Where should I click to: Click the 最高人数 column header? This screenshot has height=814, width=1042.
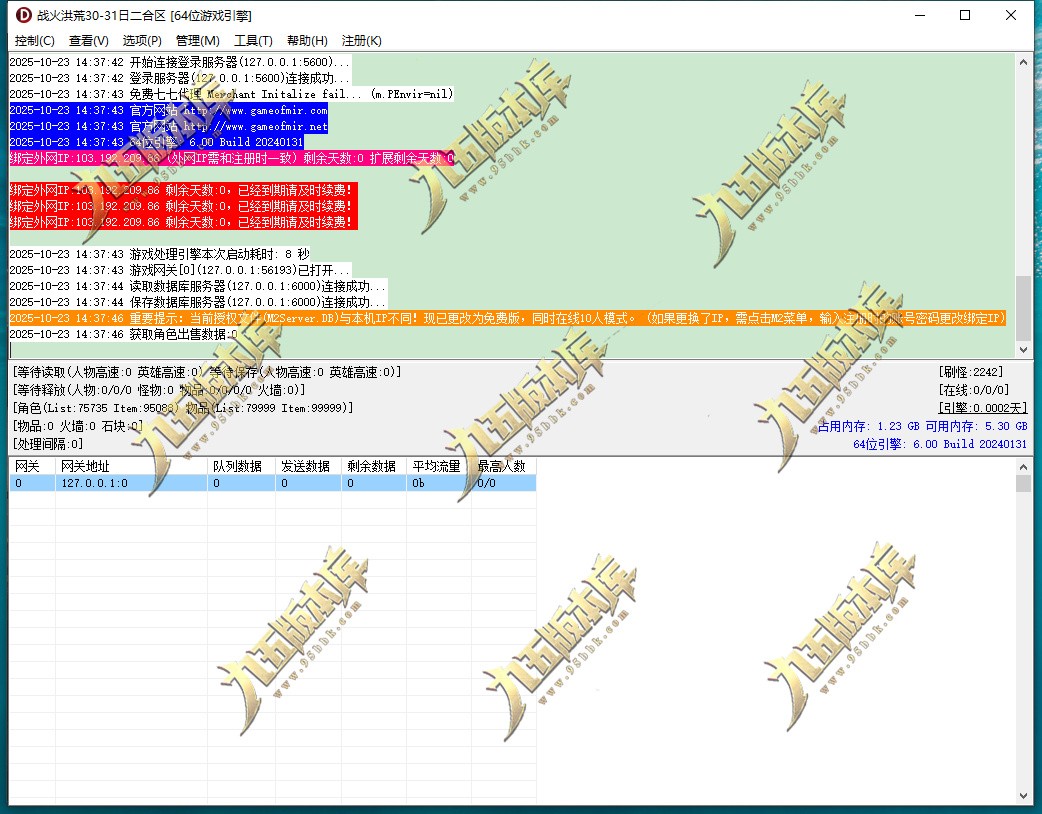pyautogui.click(x=504, y=466)
